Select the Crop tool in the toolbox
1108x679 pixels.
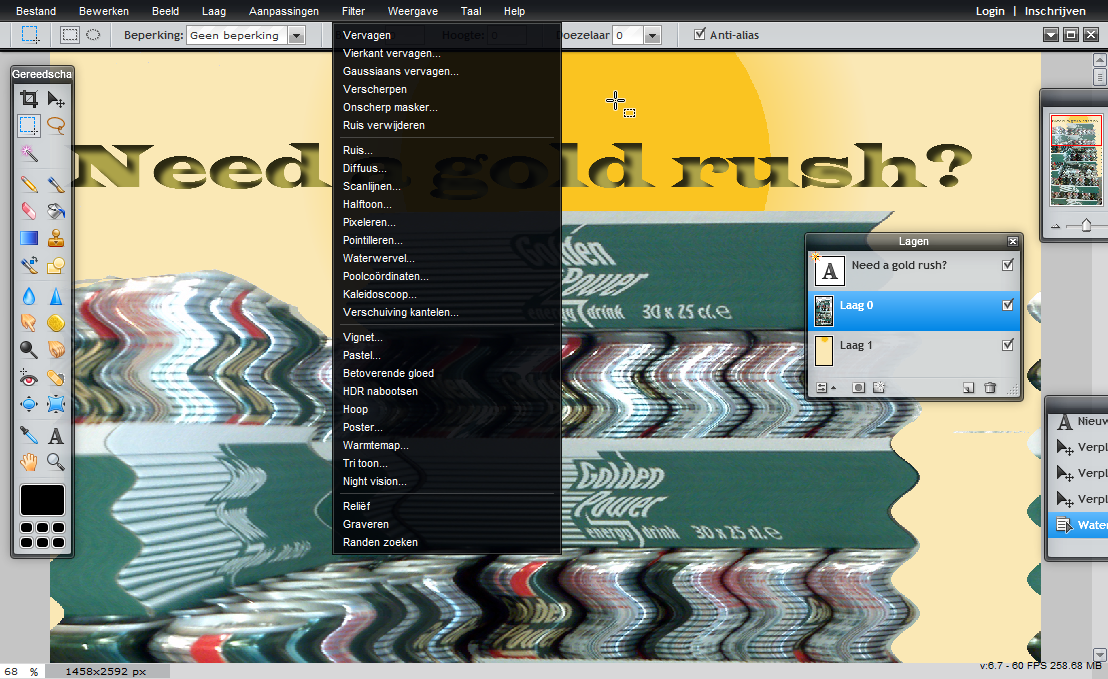tap(29, 98)
